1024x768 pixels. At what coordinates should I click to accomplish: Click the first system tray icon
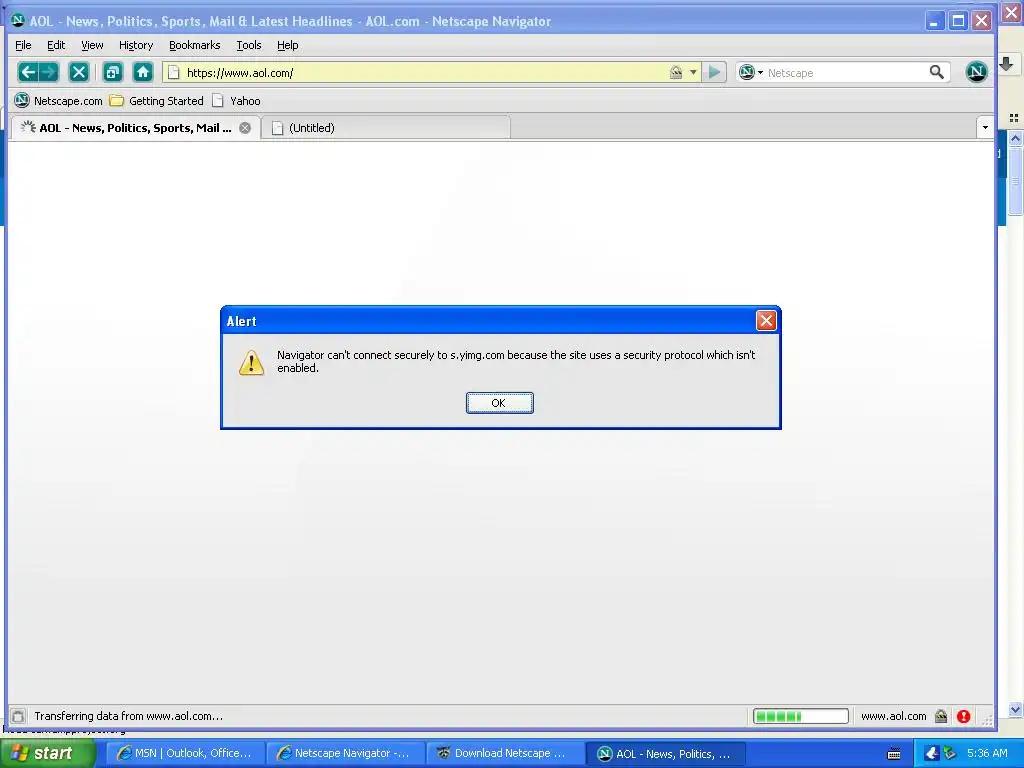click(932, 754)
